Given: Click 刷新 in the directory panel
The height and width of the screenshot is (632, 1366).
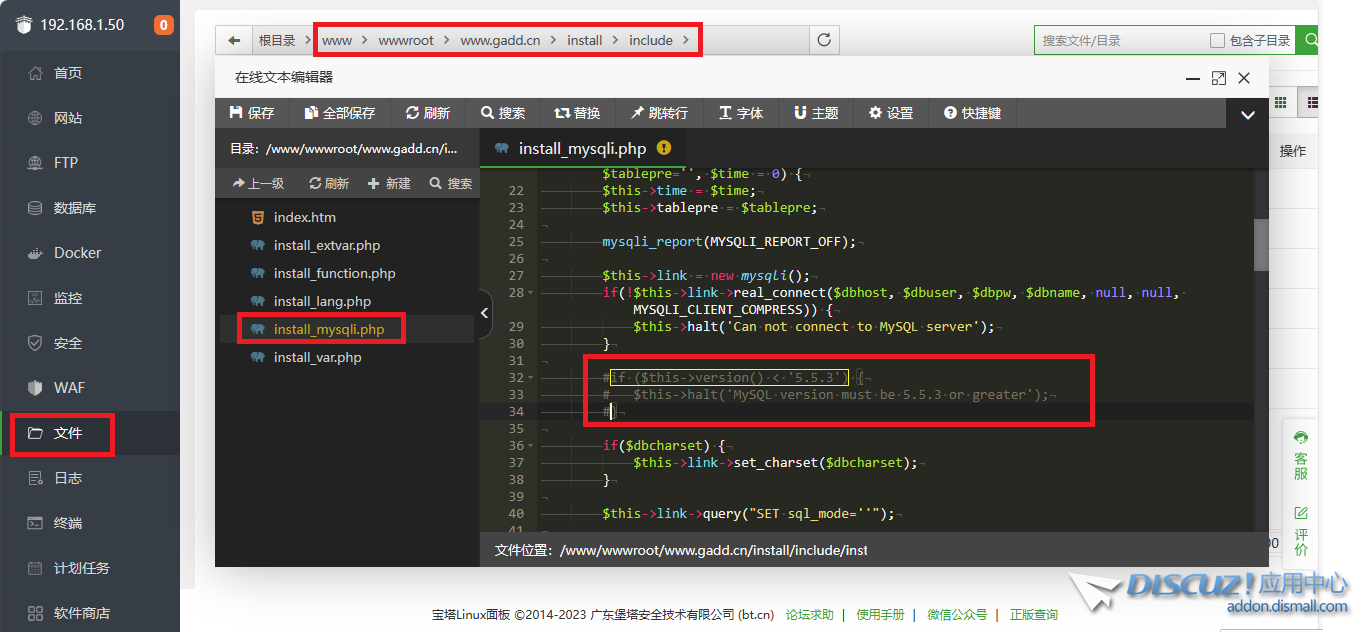Looking at the screenshot, I should (x=329, y=183).
